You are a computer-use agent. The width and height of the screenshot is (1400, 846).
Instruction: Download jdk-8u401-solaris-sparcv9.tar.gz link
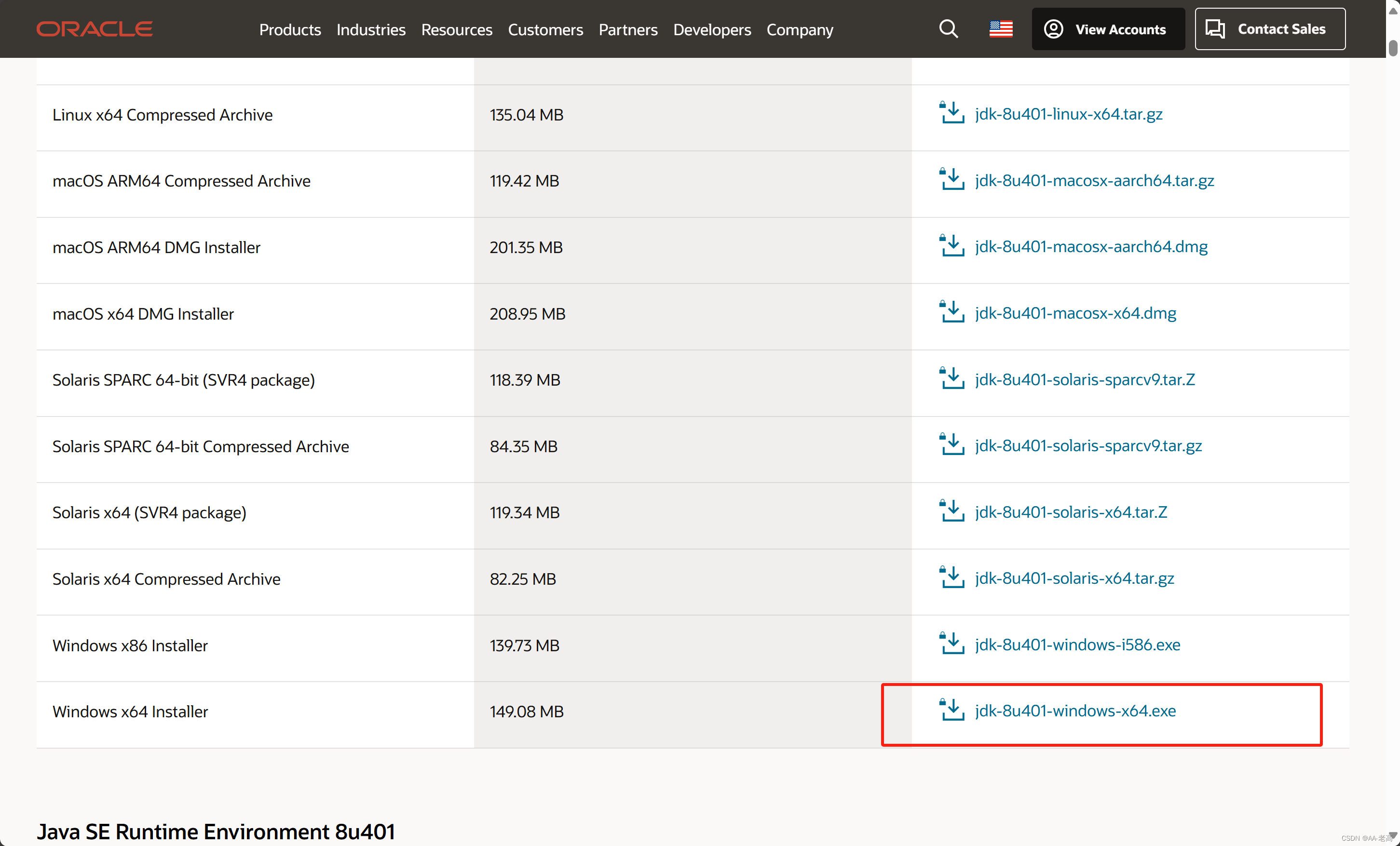coord(1088,446)
